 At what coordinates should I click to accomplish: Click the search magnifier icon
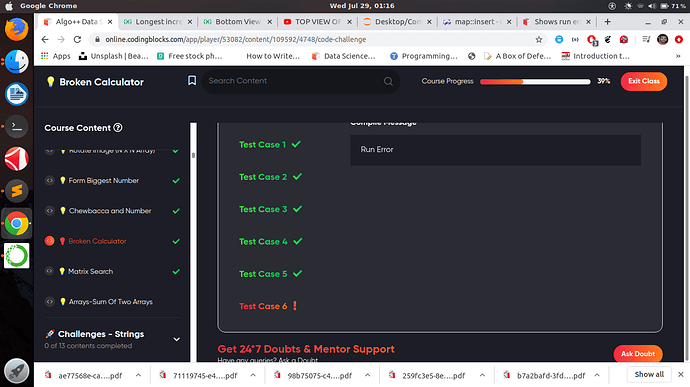(388, 81)
